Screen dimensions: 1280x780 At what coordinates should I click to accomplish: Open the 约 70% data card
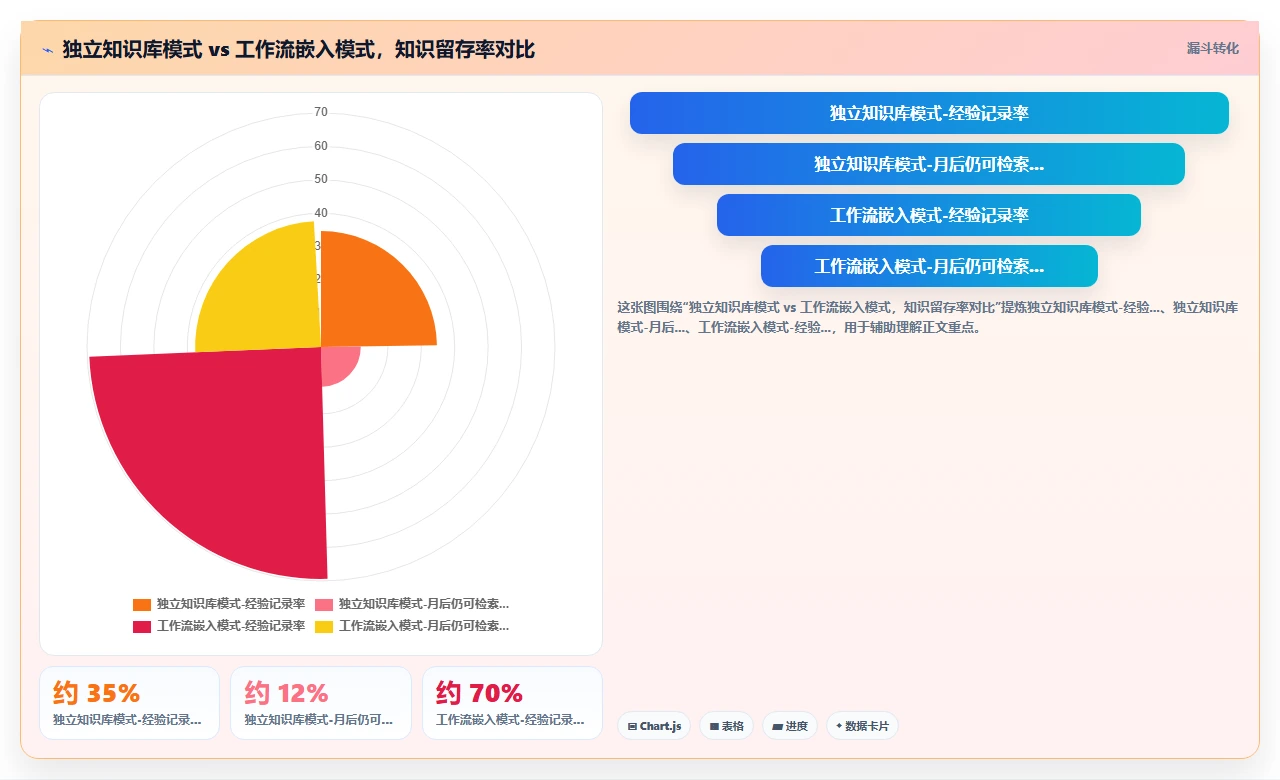512,703
